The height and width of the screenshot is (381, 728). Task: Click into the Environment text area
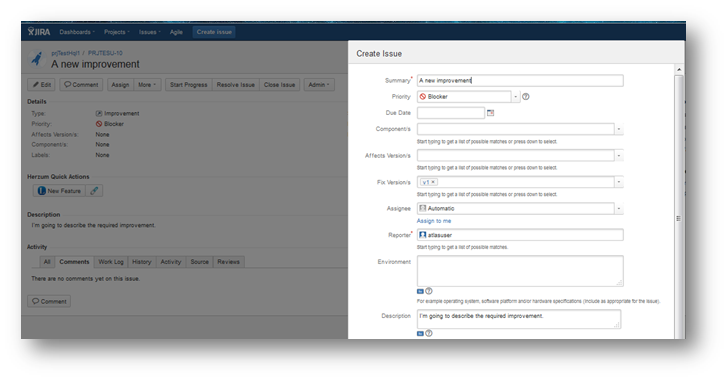pyautogui.click(x=520, y=271)
